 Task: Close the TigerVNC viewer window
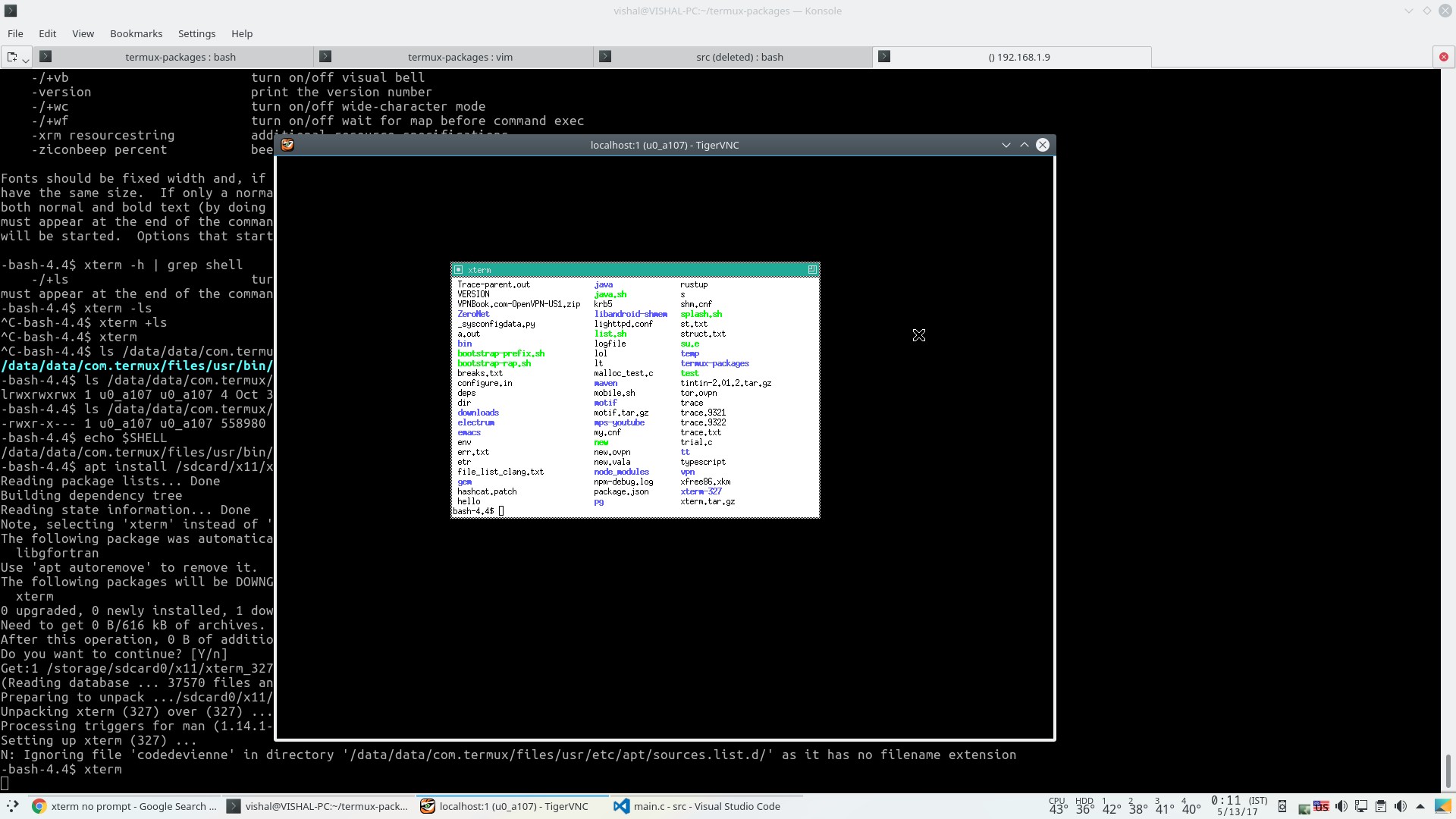1043,145
